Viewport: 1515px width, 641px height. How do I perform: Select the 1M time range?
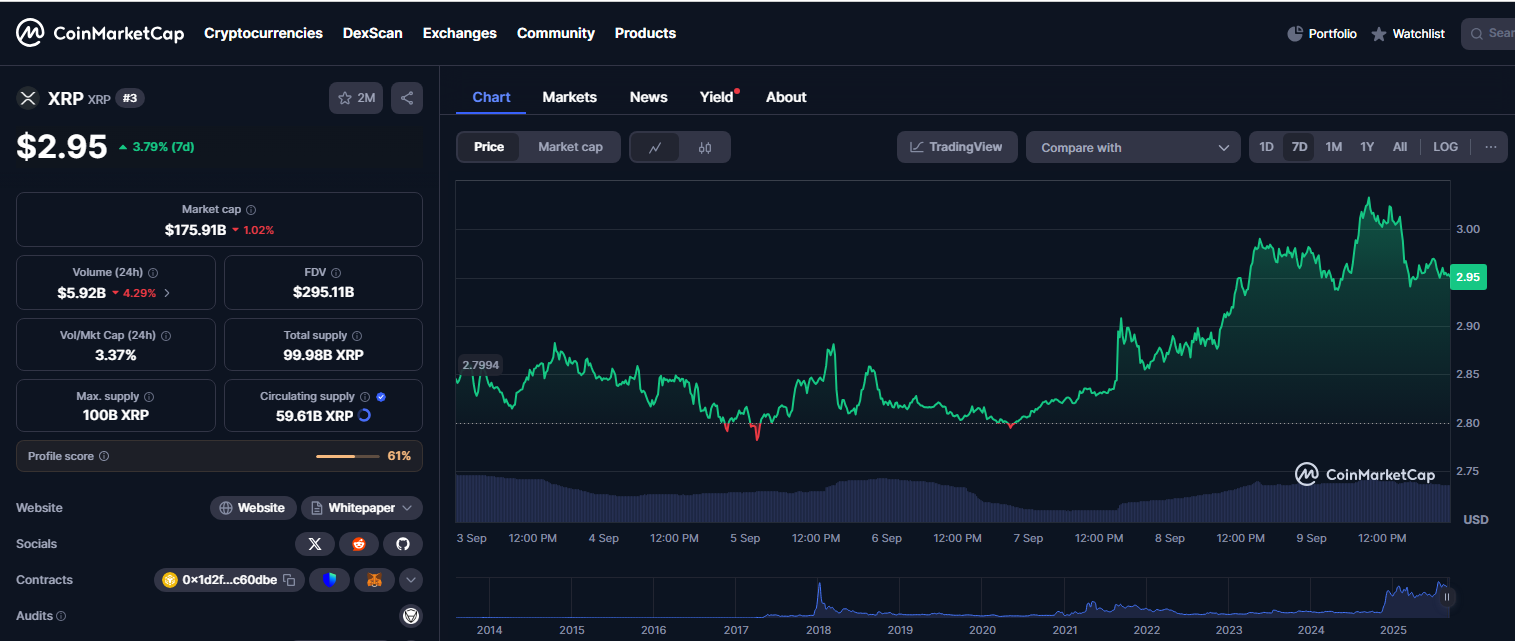1333,147
